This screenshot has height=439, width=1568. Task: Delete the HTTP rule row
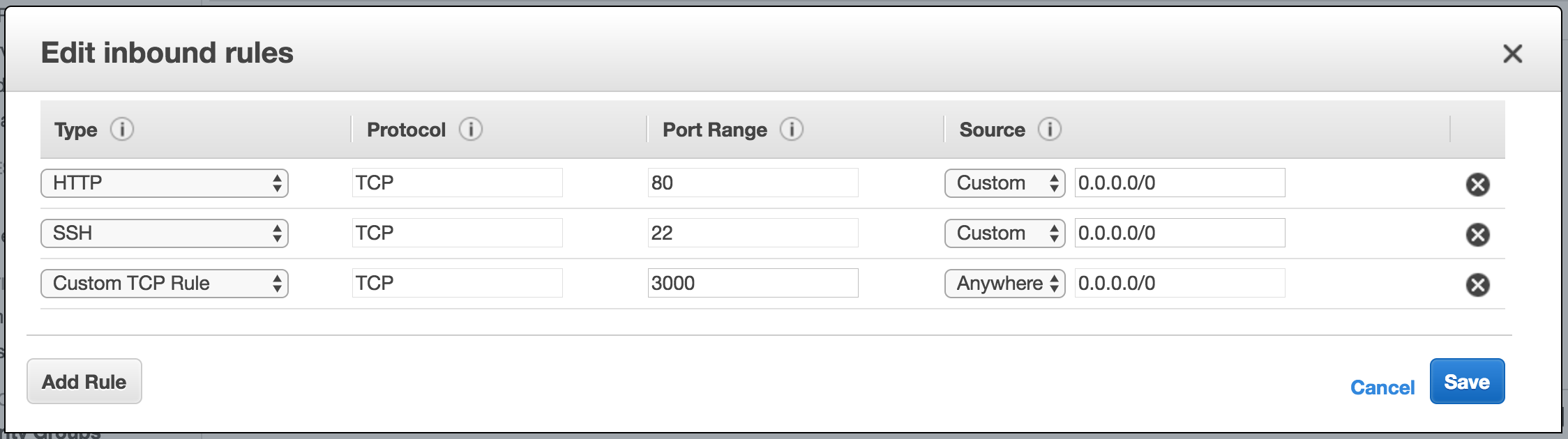click(1477, 185)
